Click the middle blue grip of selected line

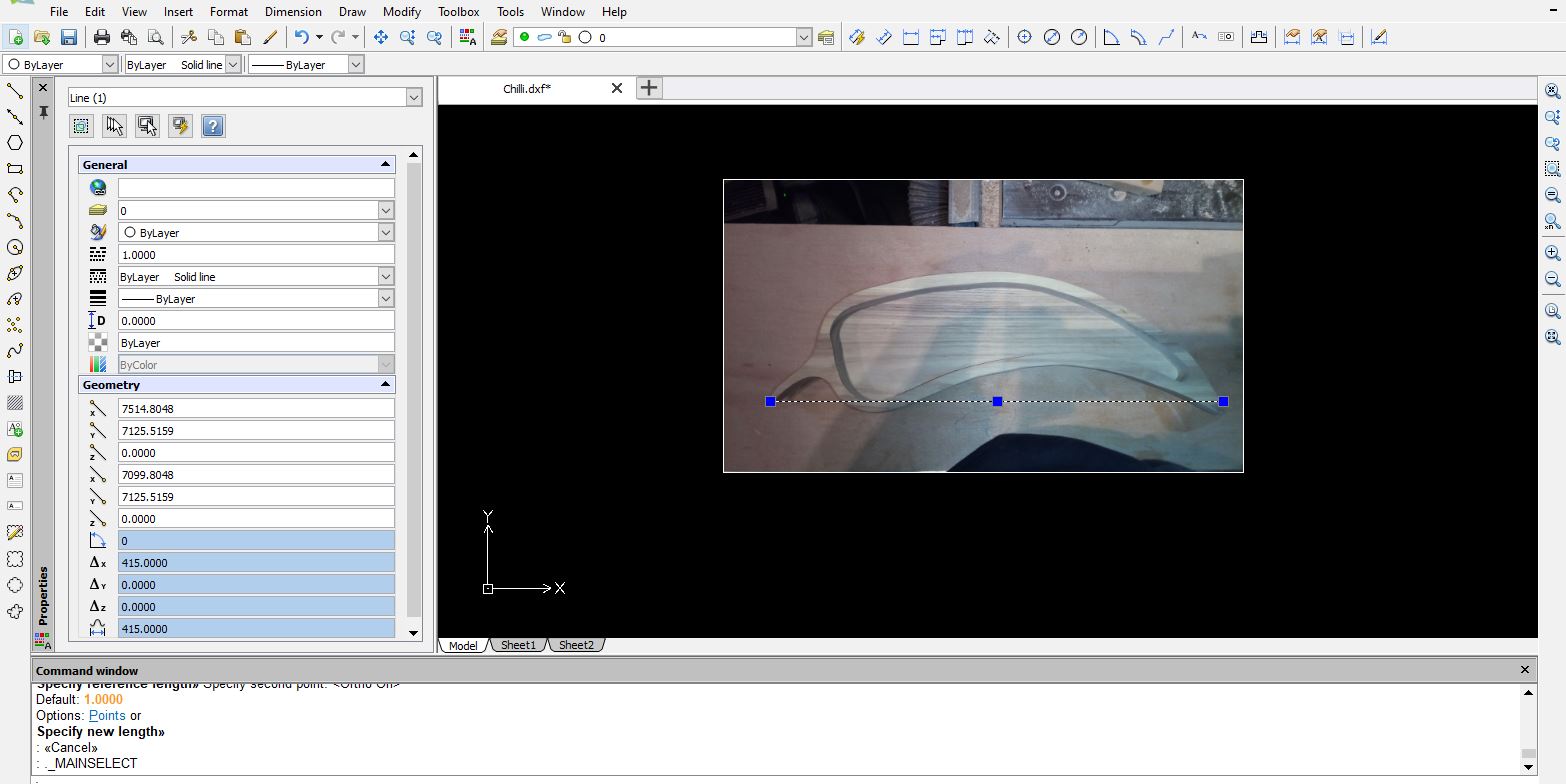tap(997, 401)
